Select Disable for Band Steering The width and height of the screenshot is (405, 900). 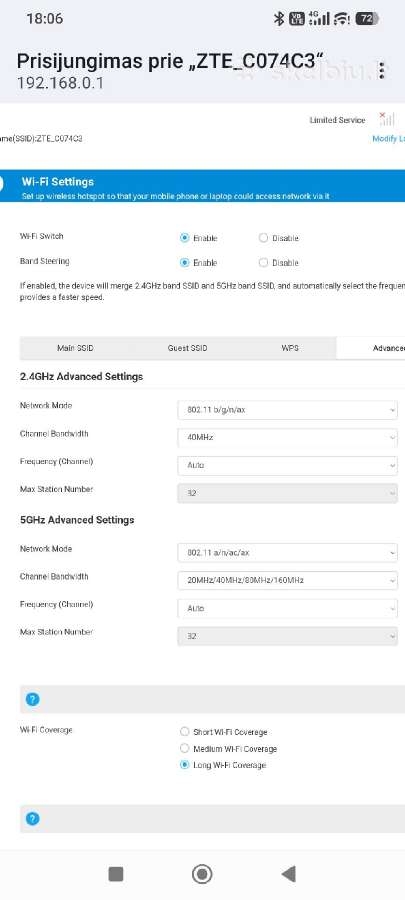[x=263, y=262]
